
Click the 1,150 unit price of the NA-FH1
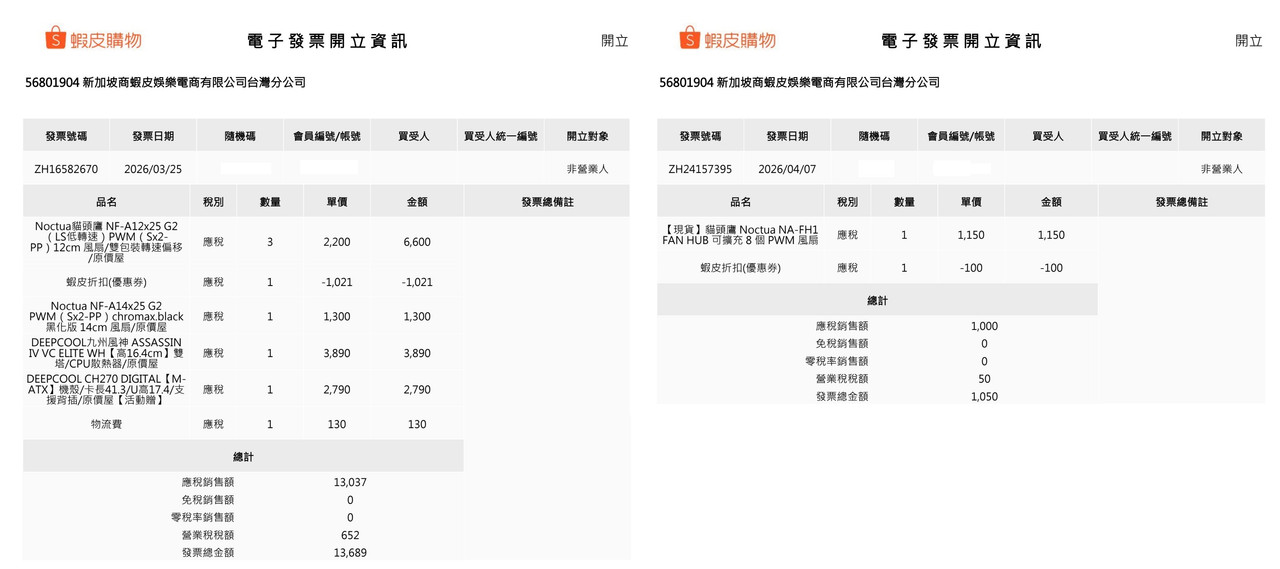click(x=971, y=235)
